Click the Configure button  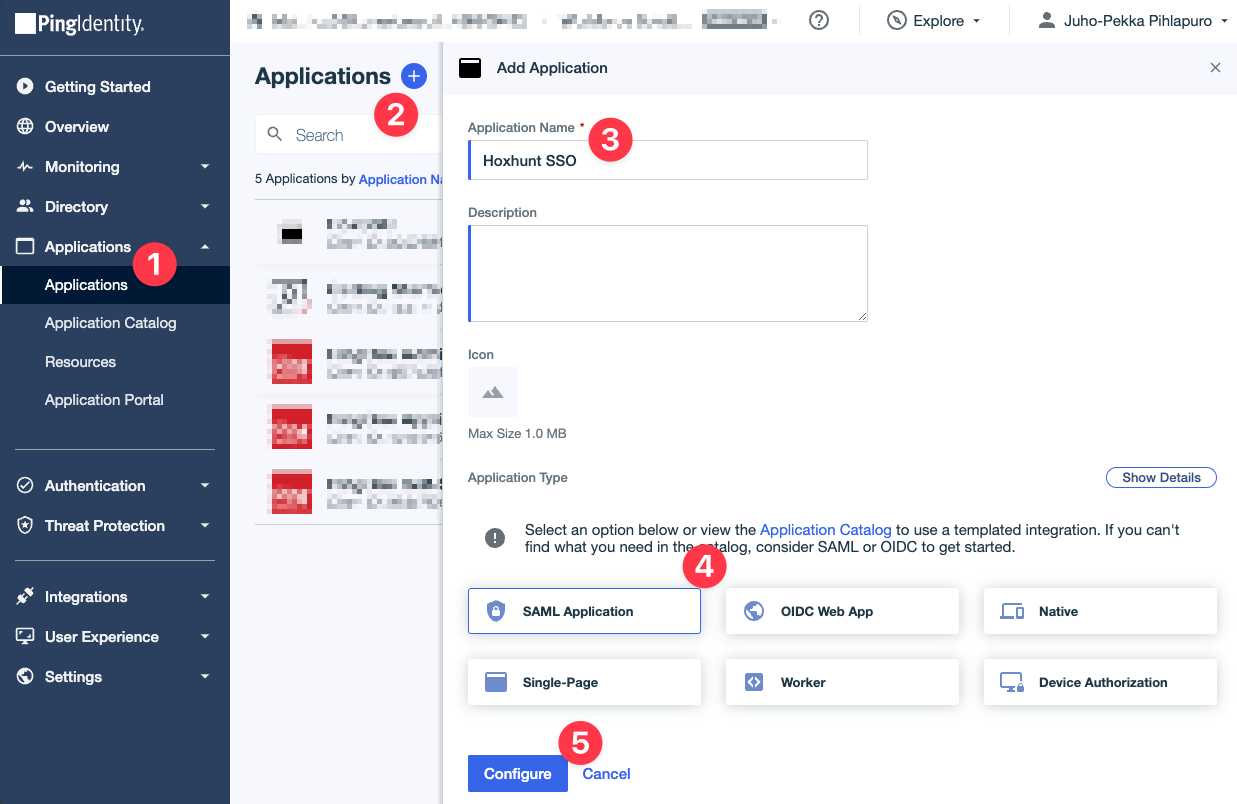coord(518,774)
